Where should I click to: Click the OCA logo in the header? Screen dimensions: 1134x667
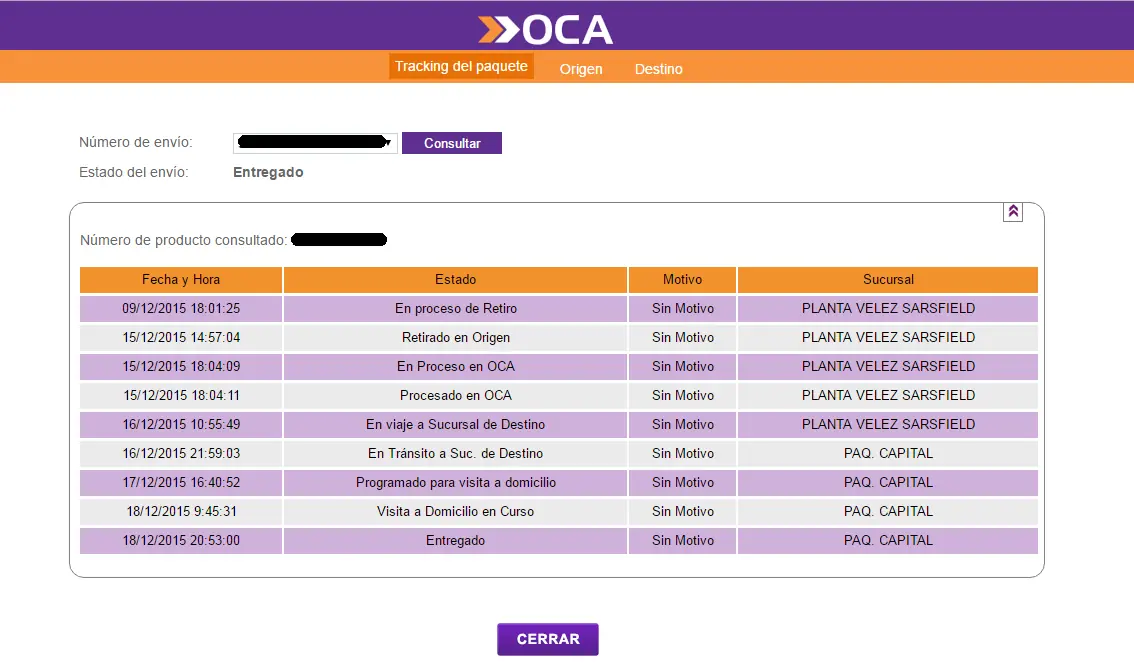click(545, 30)
